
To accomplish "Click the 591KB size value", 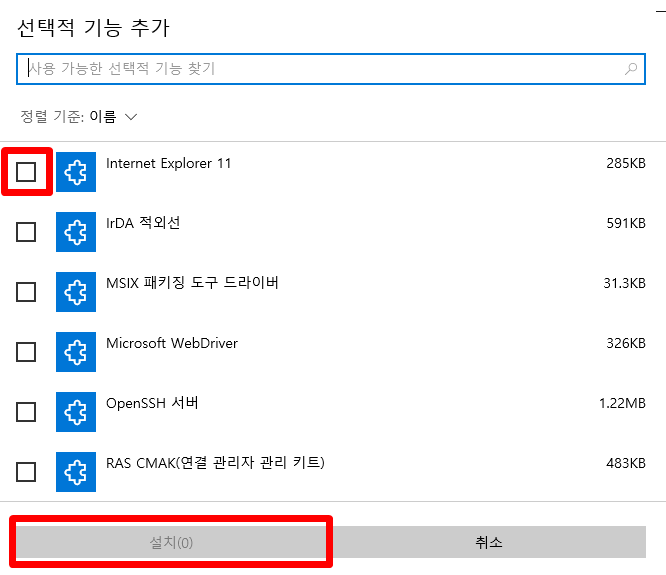I will click(x=626, y=223).
